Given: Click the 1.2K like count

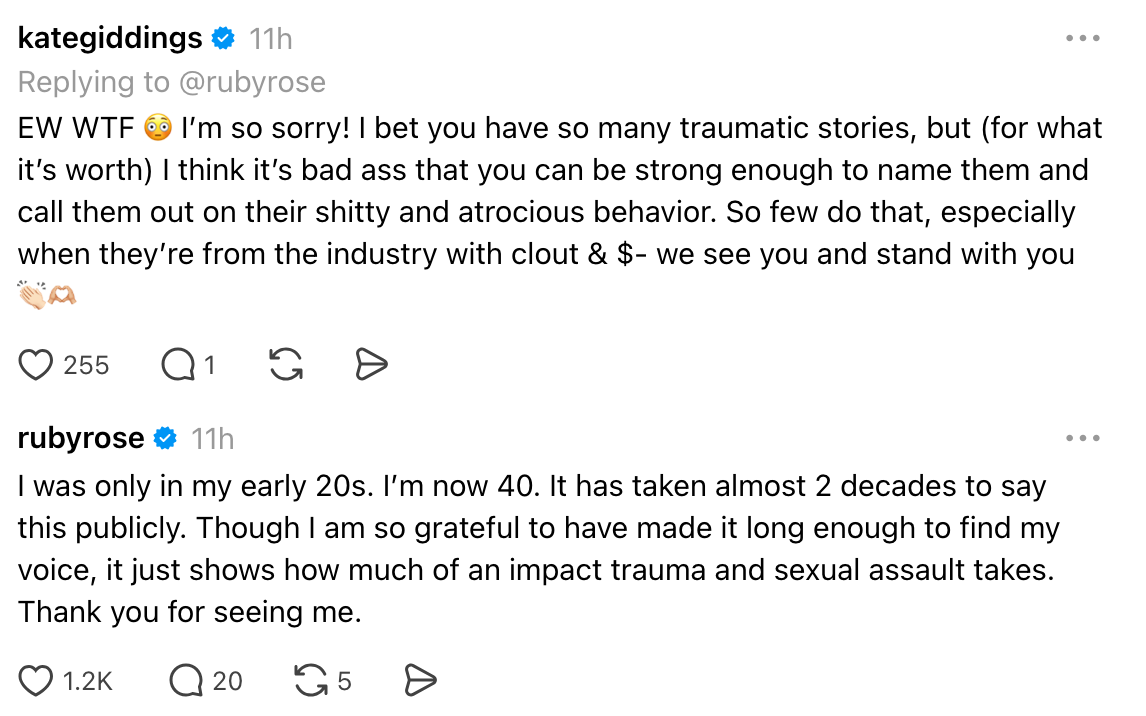Looking at the screenshot, I should click(88, 681).
